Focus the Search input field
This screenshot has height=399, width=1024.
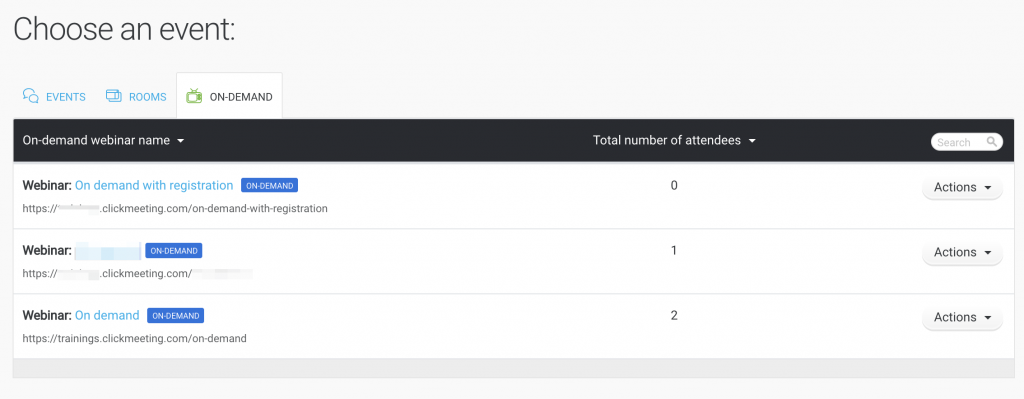click(x=967, y=142)
